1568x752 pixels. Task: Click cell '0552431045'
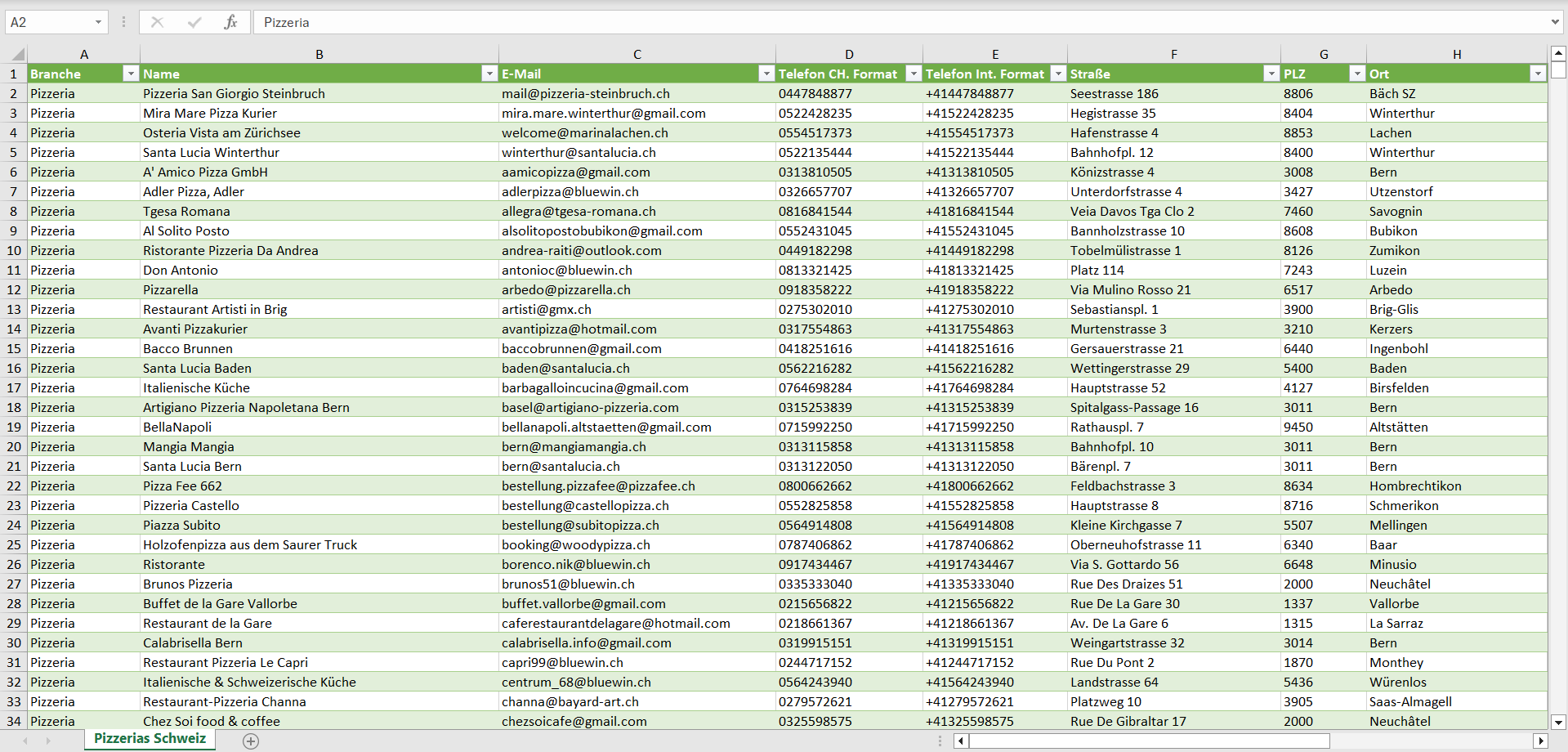click(849, 231)
